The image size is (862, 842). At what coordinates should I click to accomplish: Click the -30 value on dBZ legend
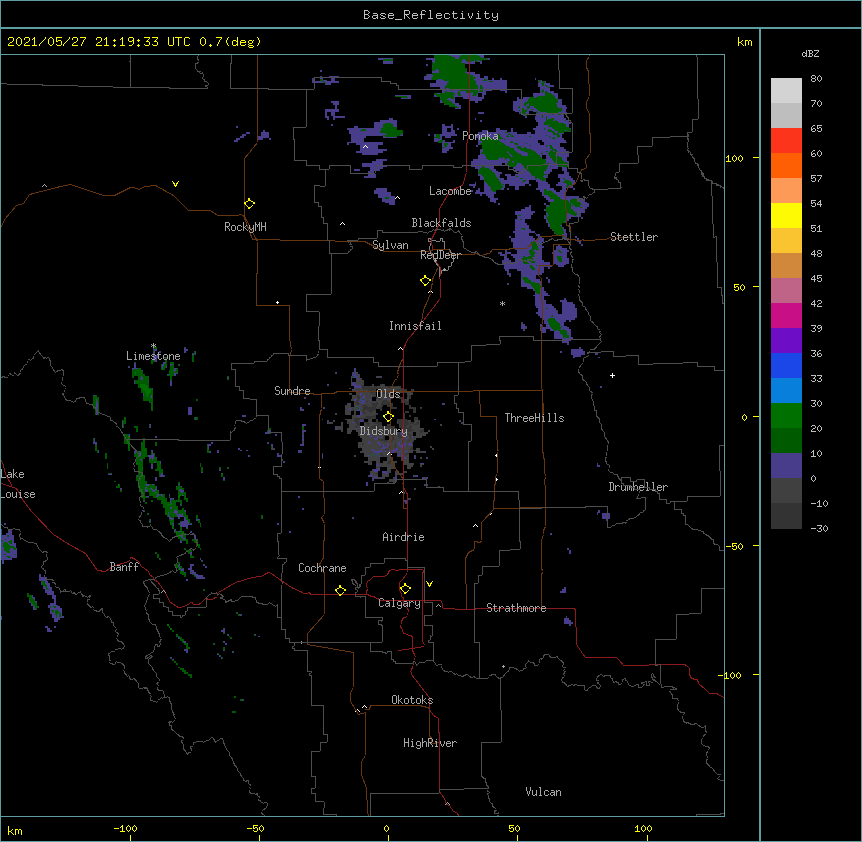(x=819, y=528)
